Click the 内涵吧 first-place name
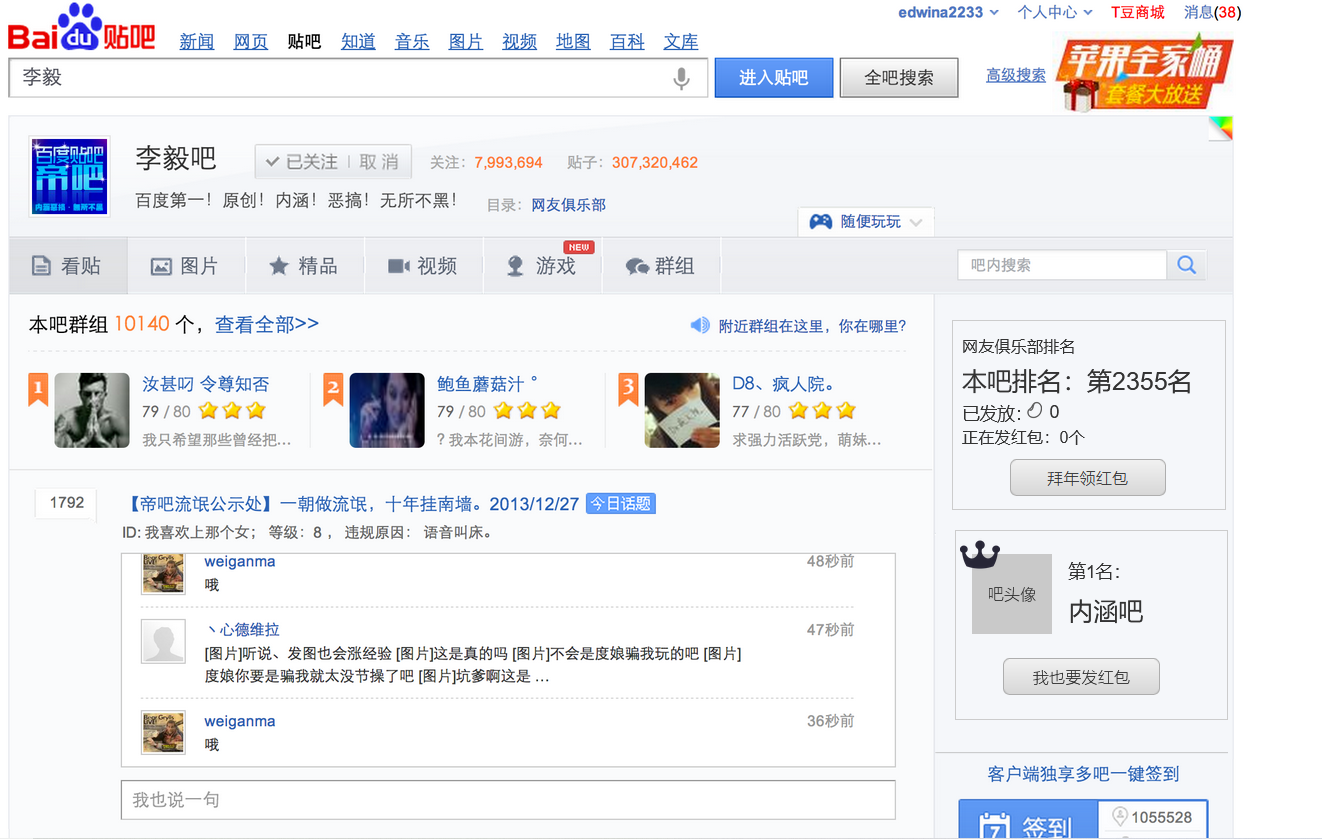This screenshot has height=839, width=1322. pos(1106,611)
